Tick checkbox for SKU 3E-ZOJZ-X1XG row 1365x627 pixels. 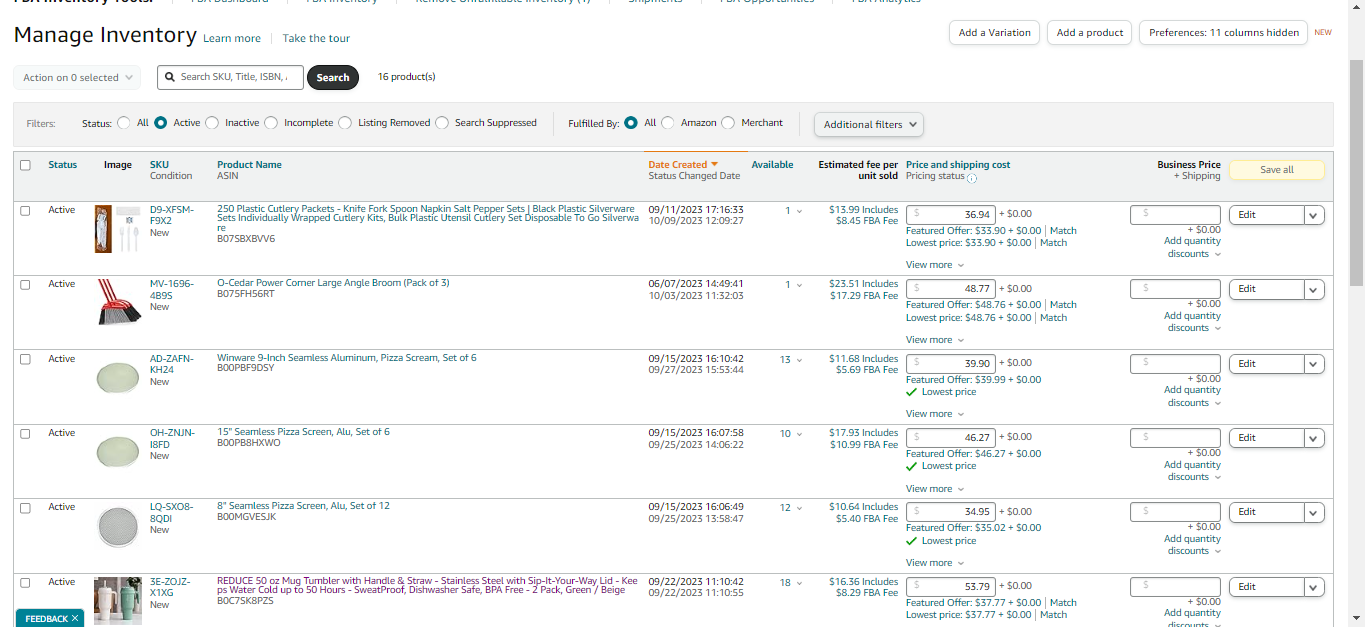pos(25,582)
